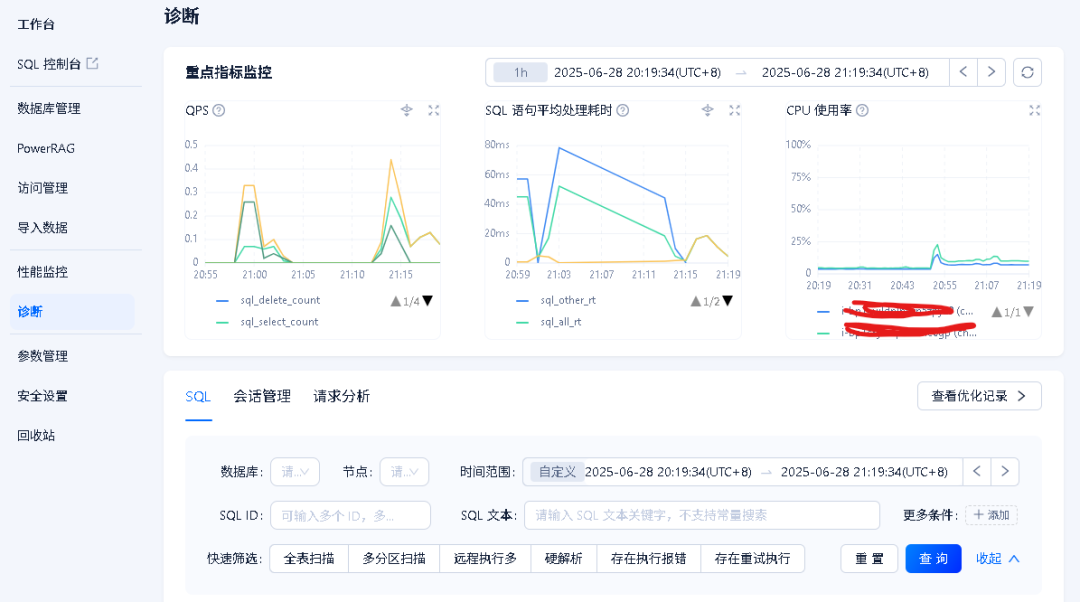1080x602 pixels.
Task: Open 查看优化记录
Action: (979, 396)
